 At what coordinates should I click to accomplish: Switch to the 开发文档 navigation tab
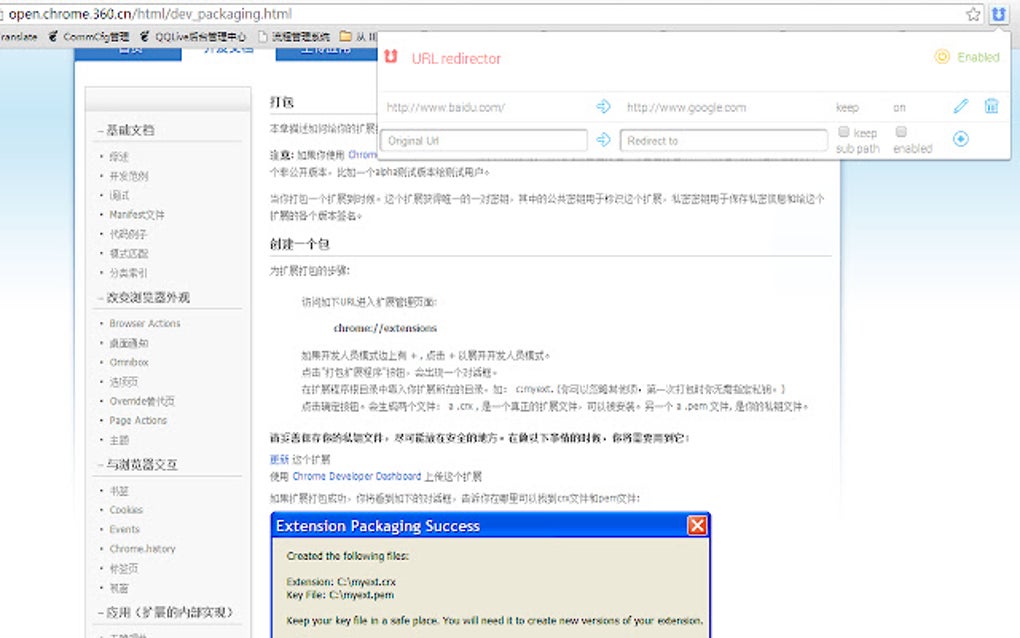(225, 51)
